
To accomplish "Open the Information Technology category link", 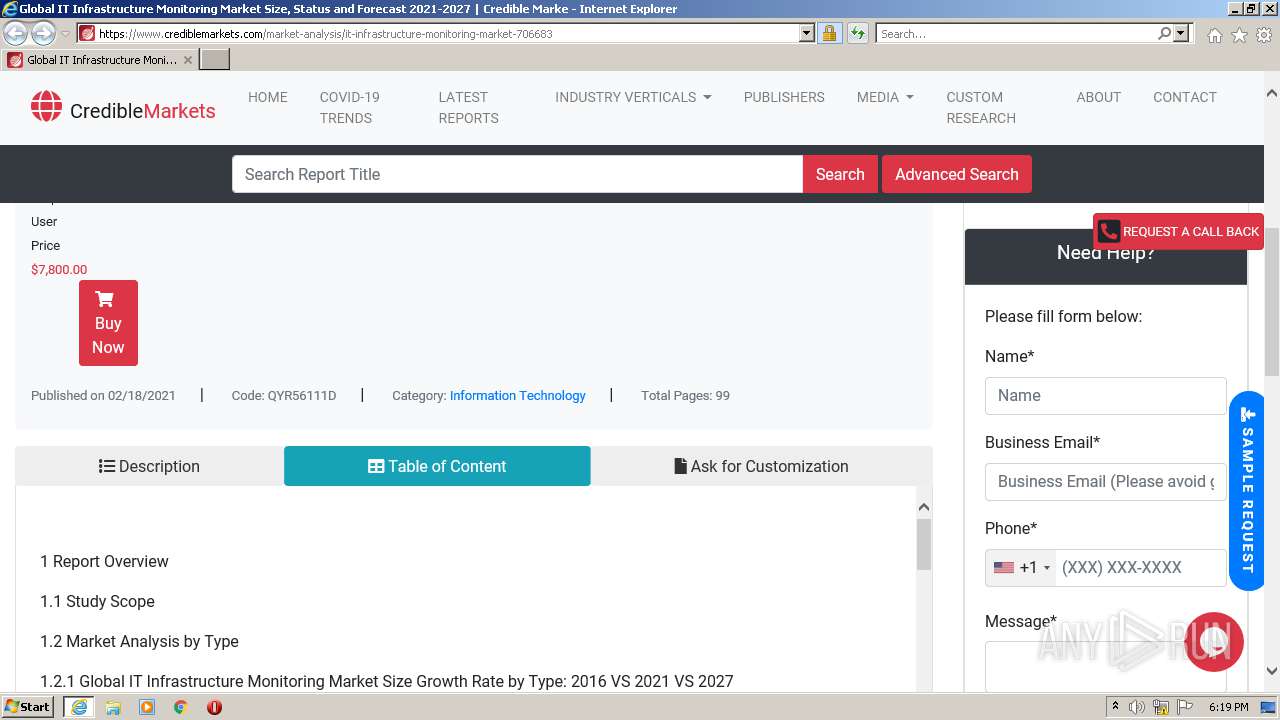I will coord(518,396).
